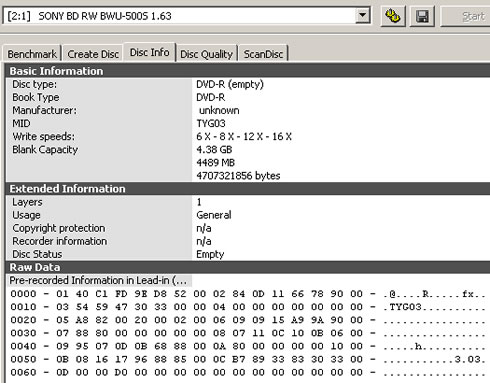Select the 'DVD-R (empty)' disc type value
The width and height of the screenshot is (490, 383).
tap(230, 84)
